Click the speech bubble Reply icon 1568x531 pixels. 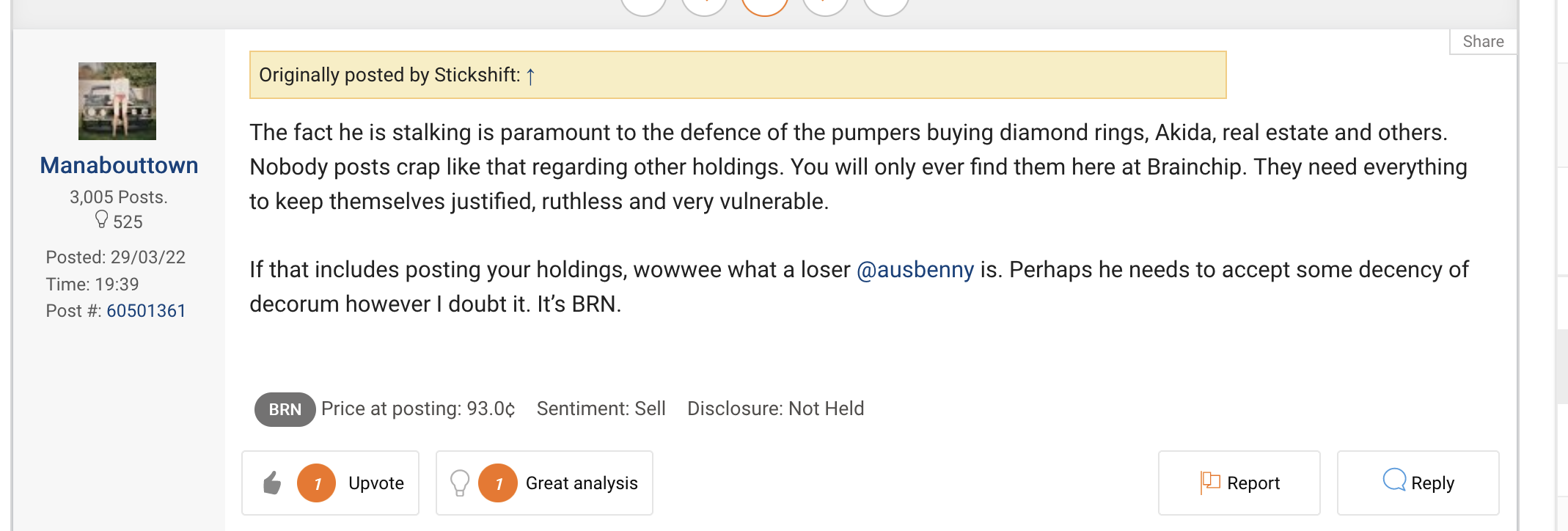click(1393, 480)
